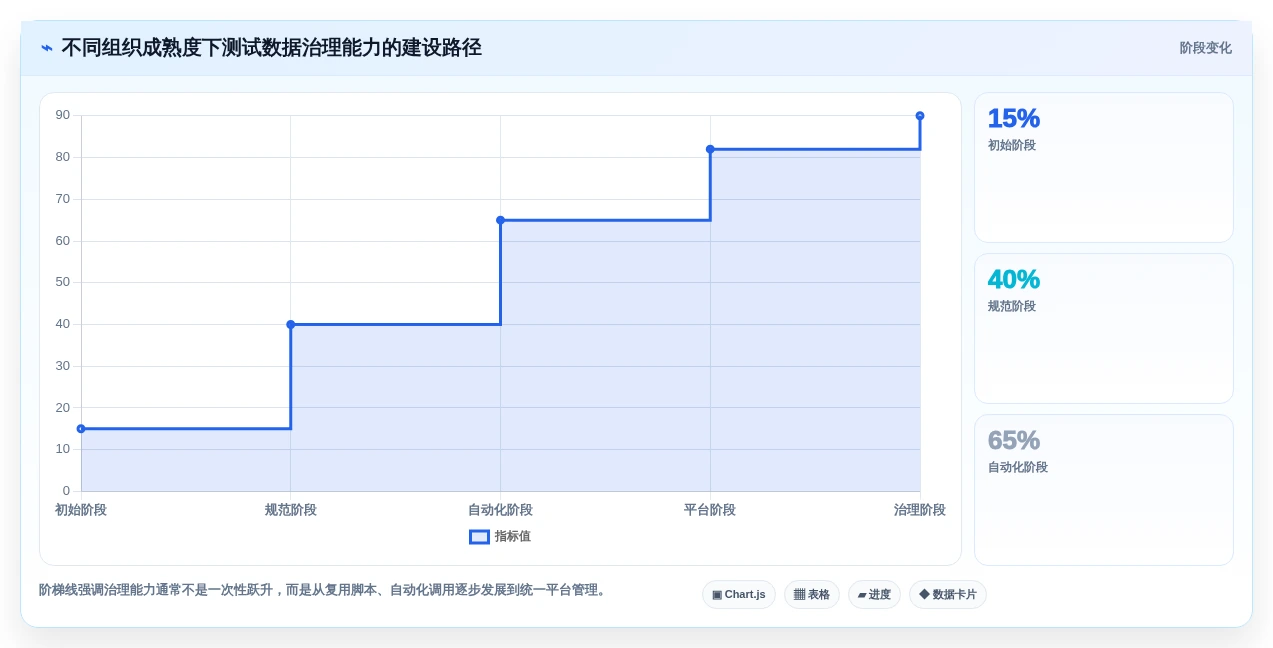Click the chart title 不同组织成熟度下测试数据治理能力的建设路径
The height and width of the screenshot is (648, 1273).
272,48
